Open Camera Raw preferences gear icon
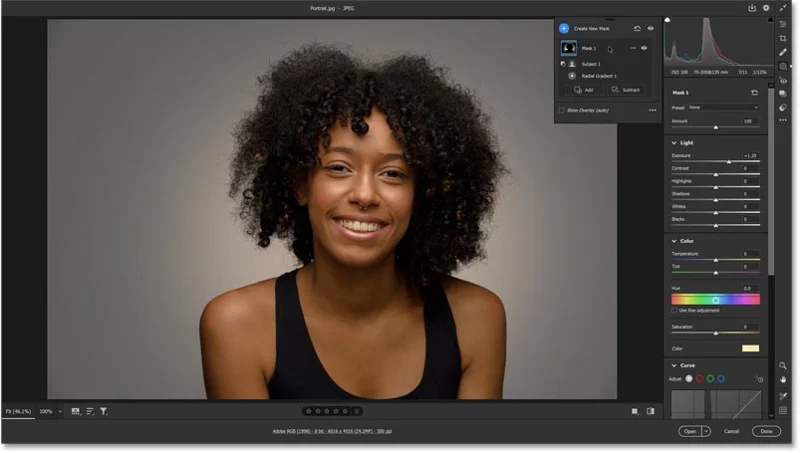 tap(766, 8)
